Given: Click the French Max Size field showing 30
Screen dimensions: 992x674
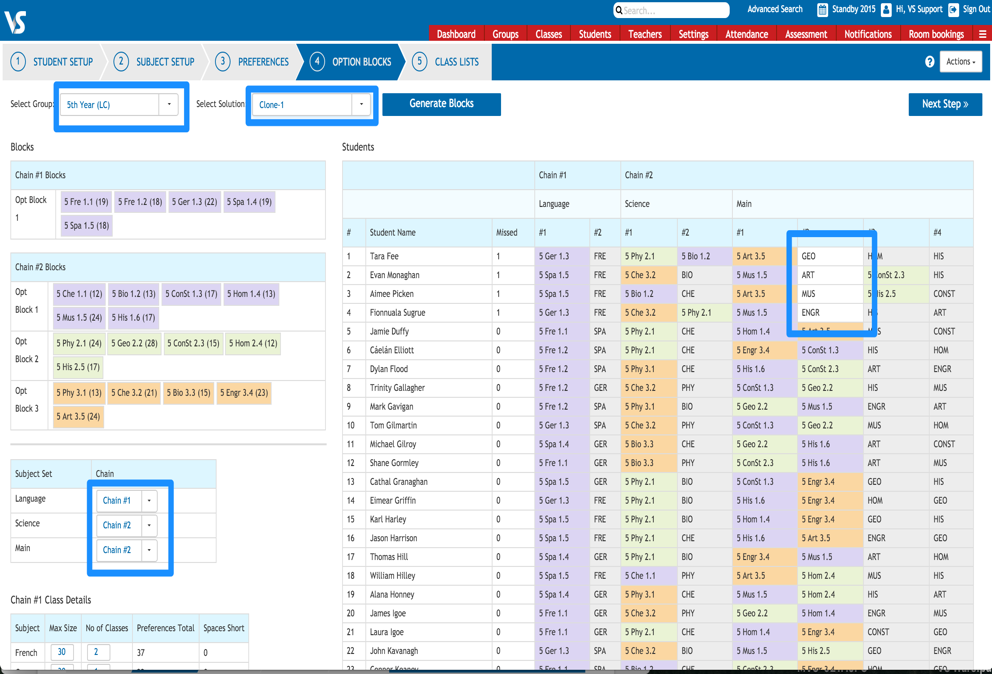Looking at the screenshot, I should coord(61,652).
